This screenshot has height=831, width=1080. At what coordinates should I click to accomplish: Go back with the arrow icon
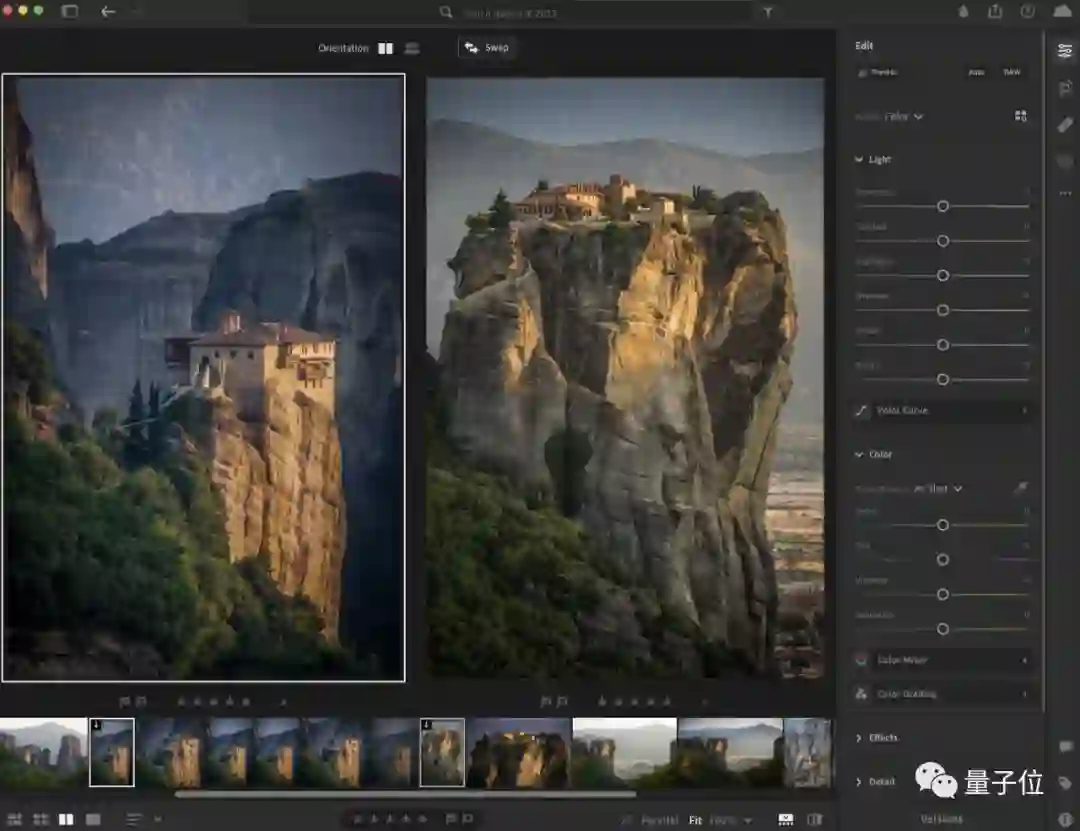tap(108, 12)
